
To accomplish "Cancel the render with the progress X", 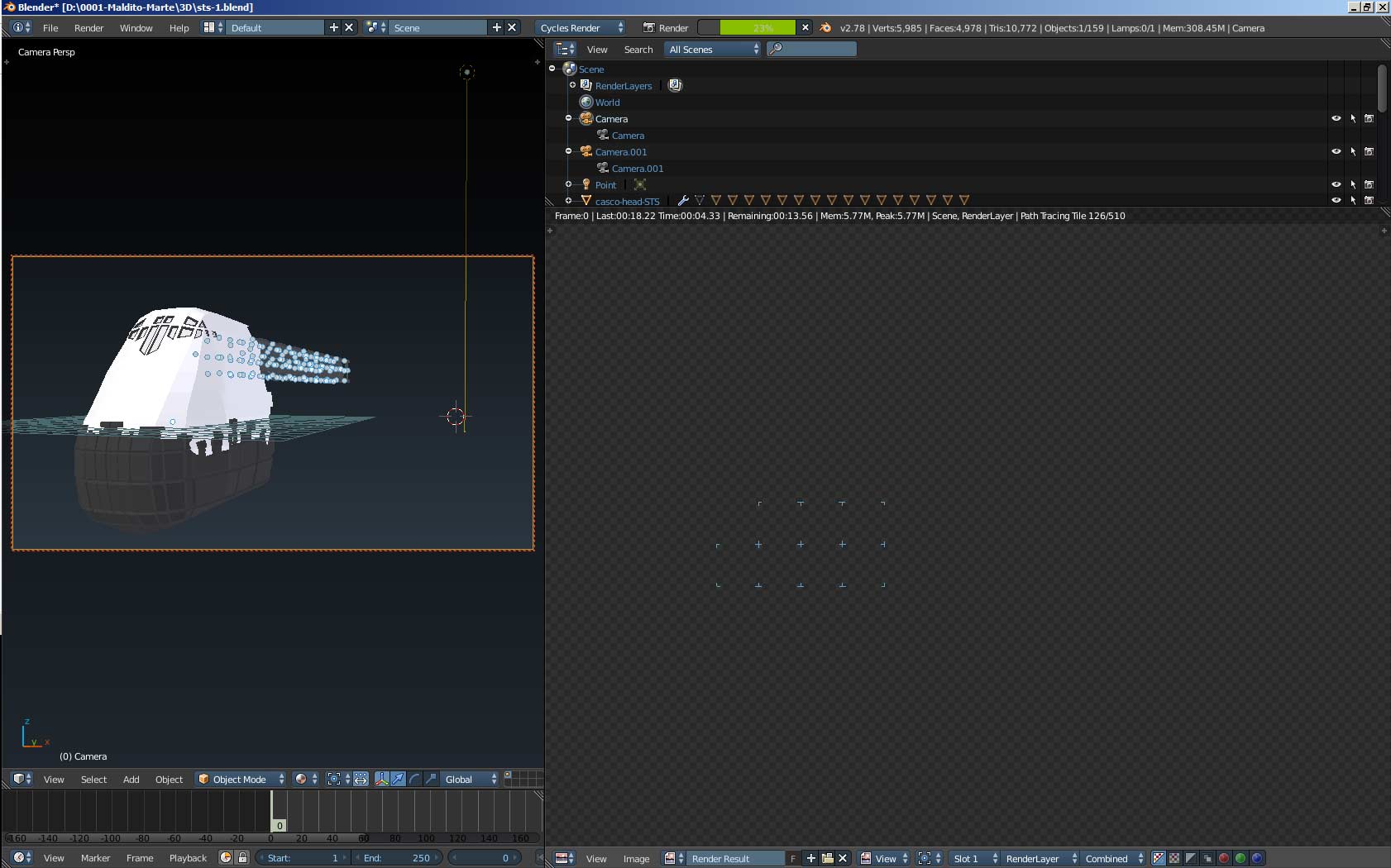I will tap(805, 27).
